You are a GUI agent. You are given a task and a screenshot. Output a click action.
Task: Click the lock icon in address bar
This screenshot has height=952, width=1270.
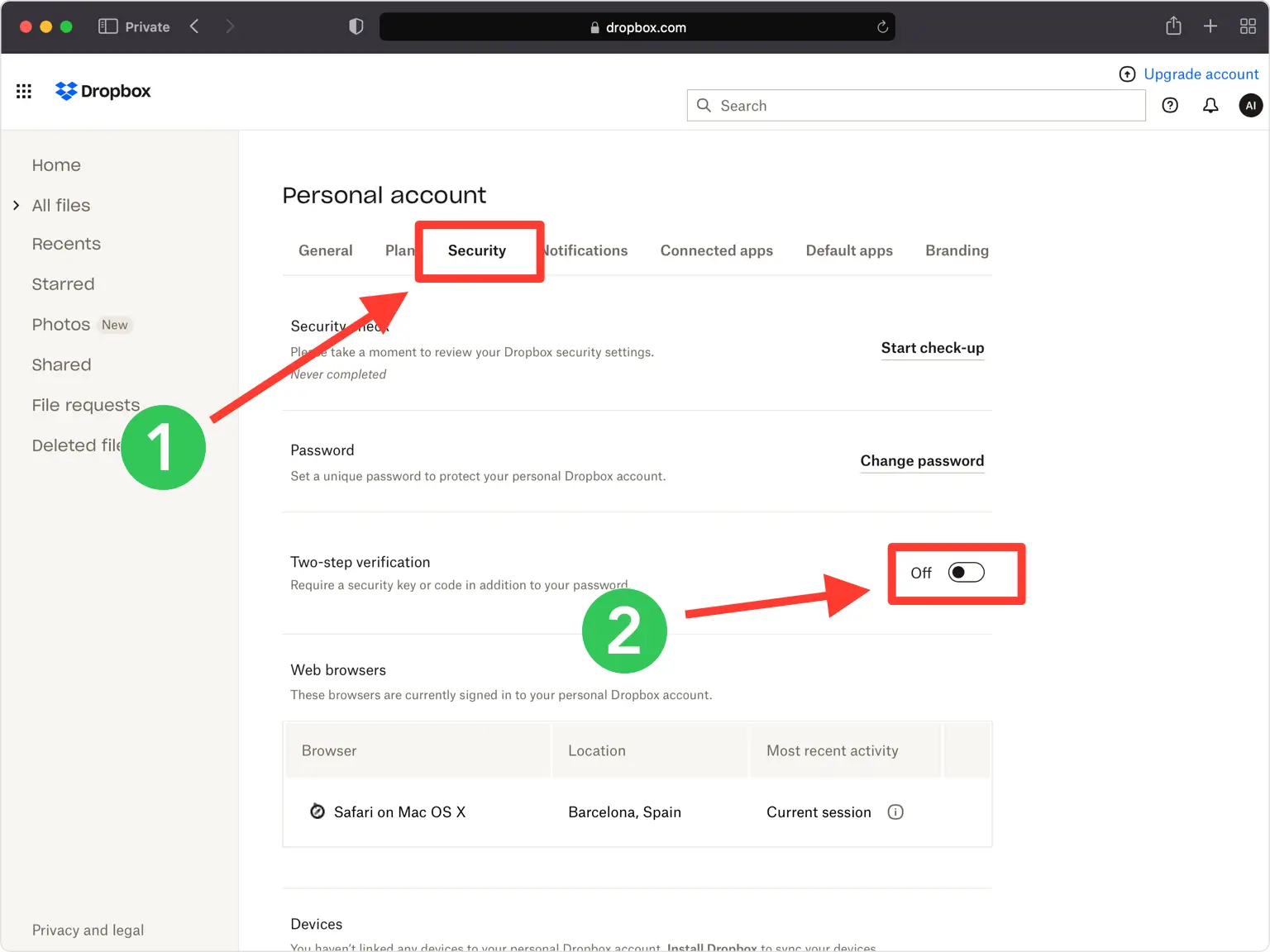pyautogui.click(x=594, y=27)
